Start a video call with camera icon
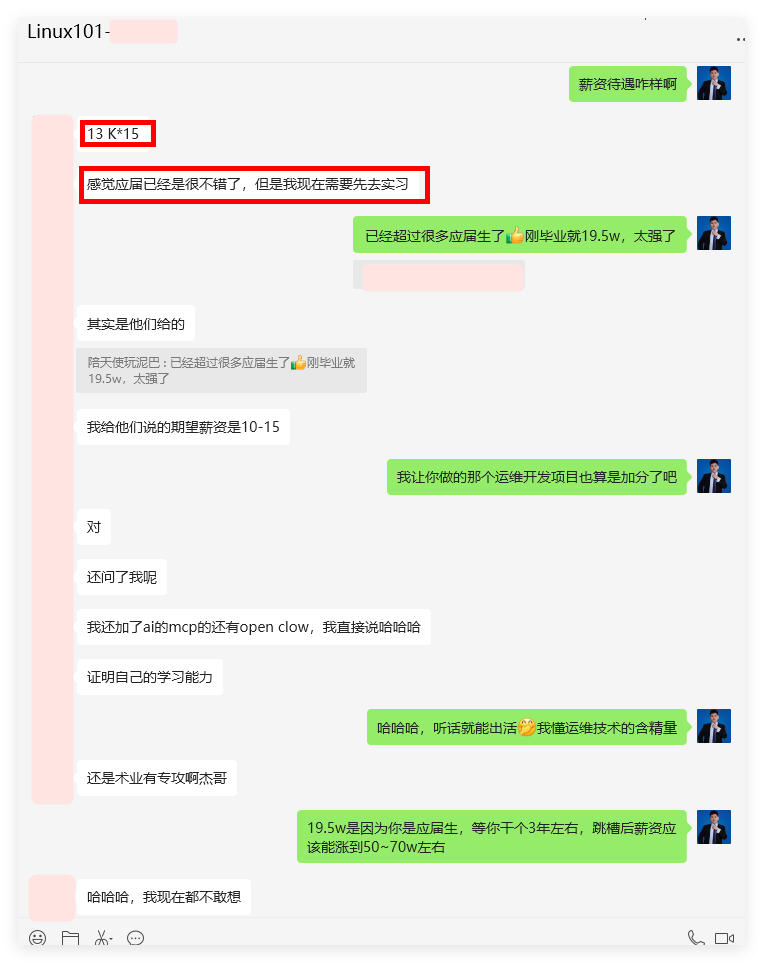The image size is (763, 963). (724, 938)
